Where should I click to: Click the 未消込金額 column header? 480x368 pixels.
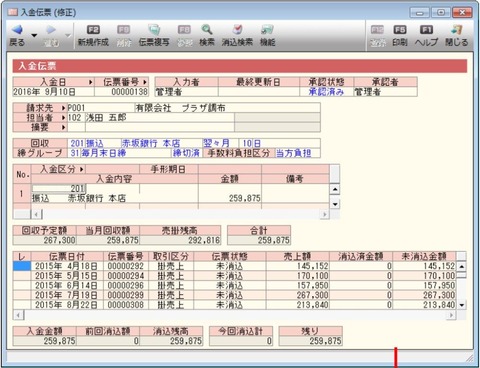424,256
